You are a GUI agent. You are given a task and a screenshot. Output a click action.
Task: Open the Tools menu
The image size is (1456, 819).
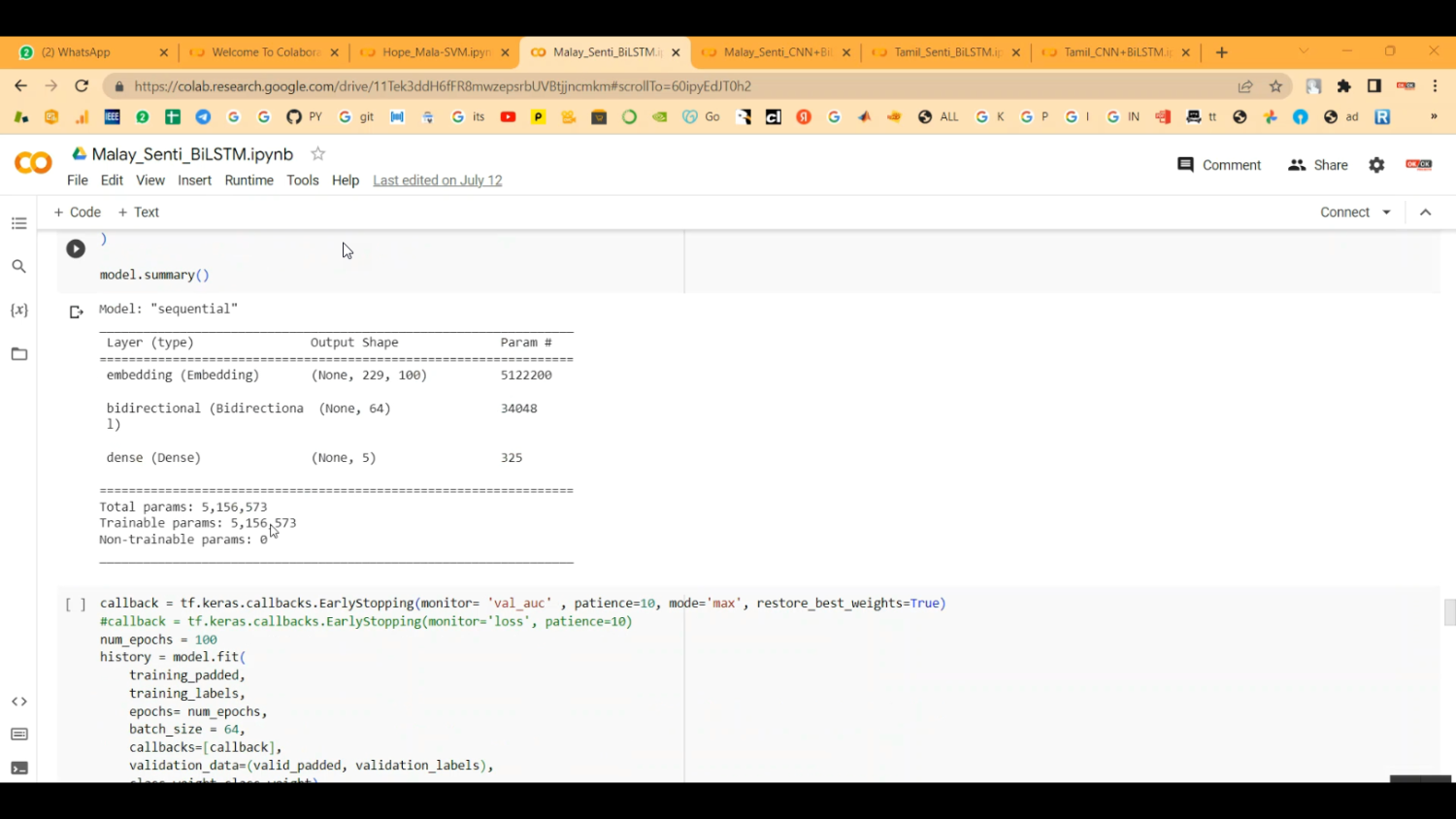303,180
